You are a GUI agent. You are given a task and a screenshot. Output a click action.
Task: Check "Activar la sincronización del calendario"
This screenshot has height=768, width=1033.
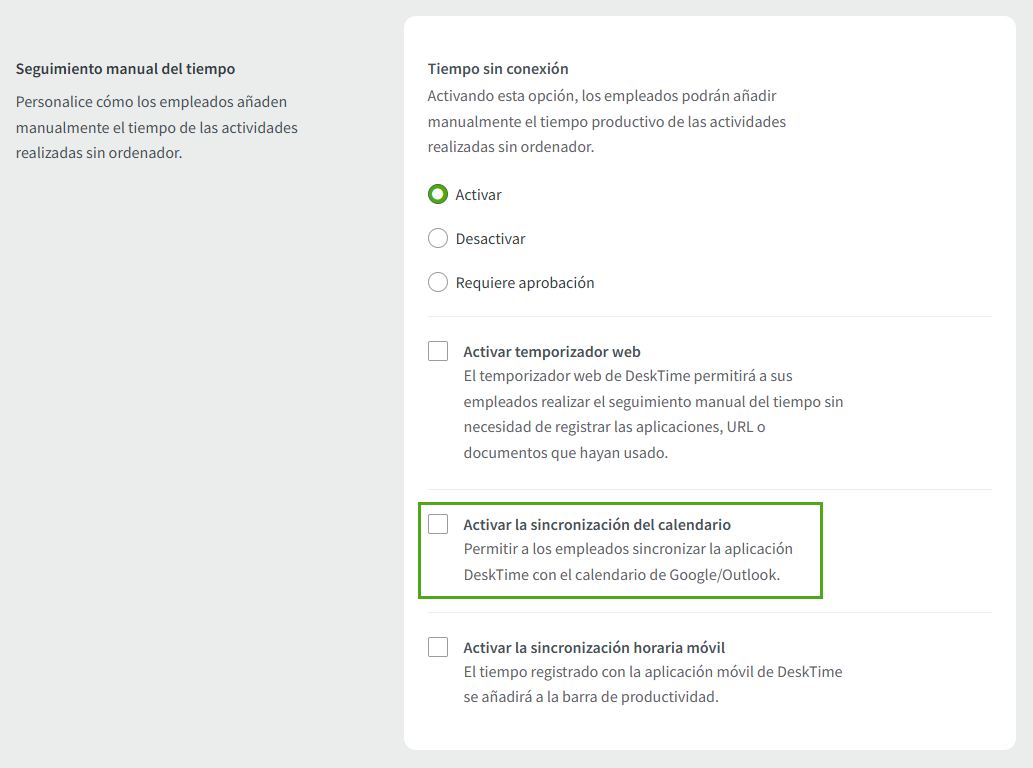tap(437, 523)
